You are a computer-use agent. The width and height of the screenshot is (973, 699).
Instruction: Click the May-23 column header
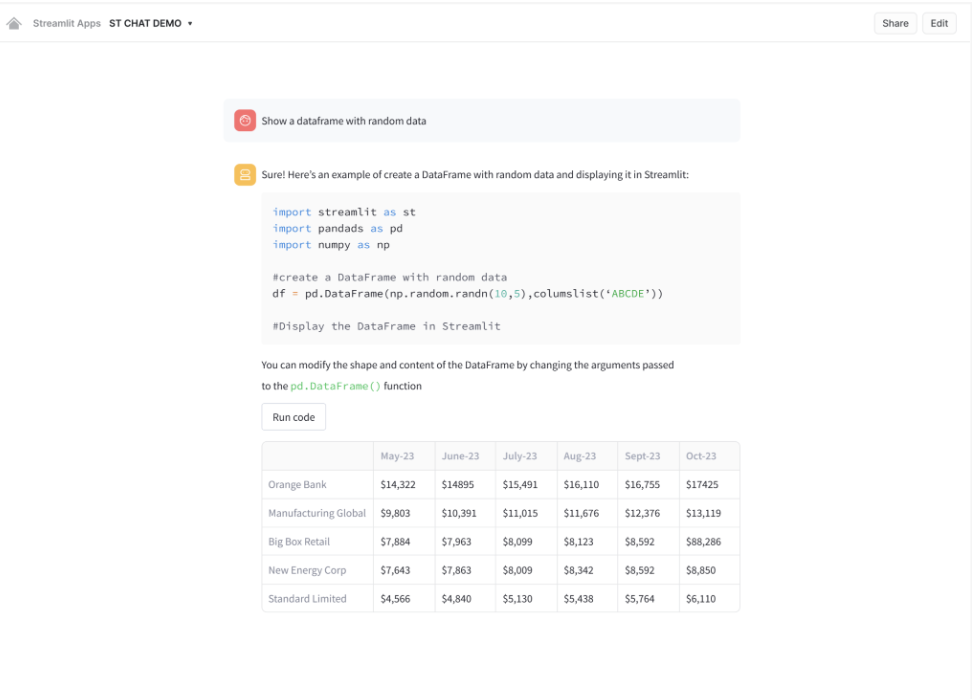404,456
